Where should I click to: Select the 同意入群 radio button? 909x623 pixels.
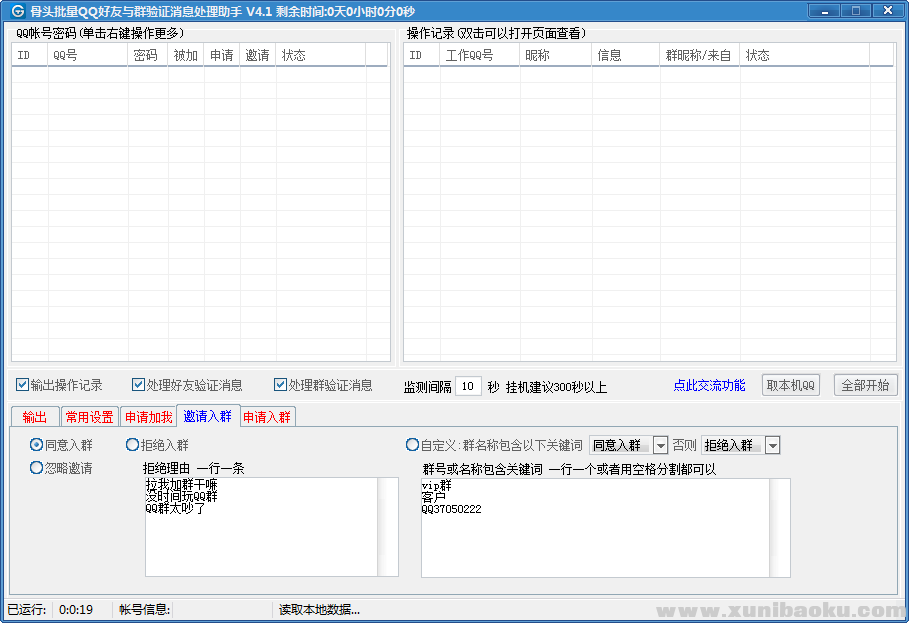coord(37,445)
